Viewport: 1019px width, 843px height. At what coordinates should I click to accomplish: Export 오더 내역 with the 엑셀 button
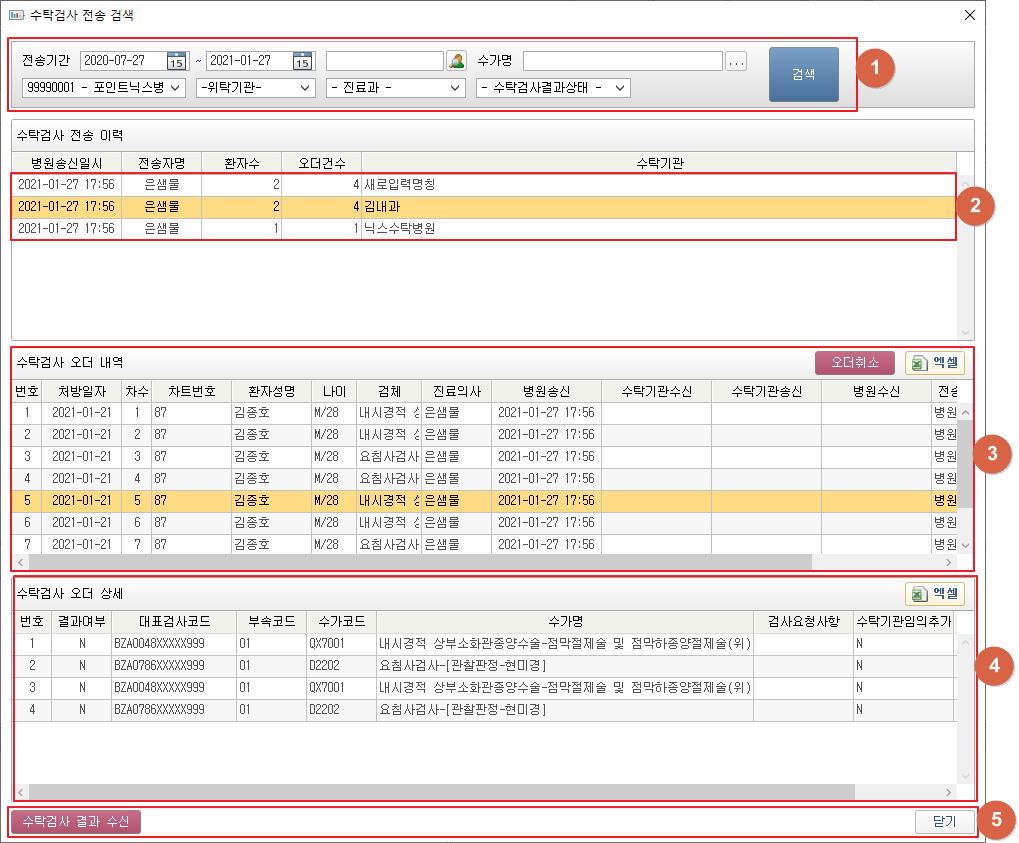point(935,363)
